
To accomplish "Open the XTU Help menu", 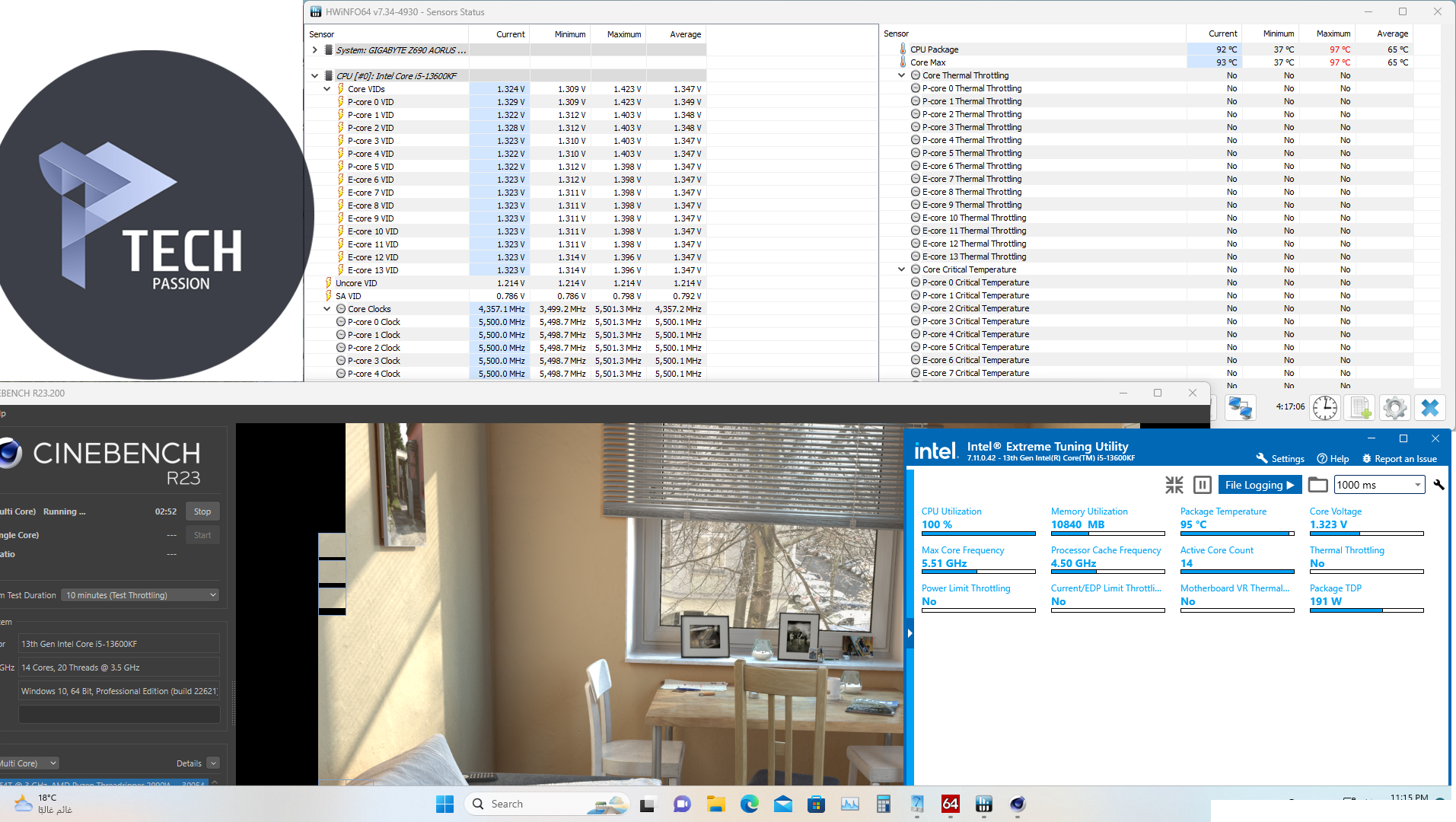I will click(1333, 459).
